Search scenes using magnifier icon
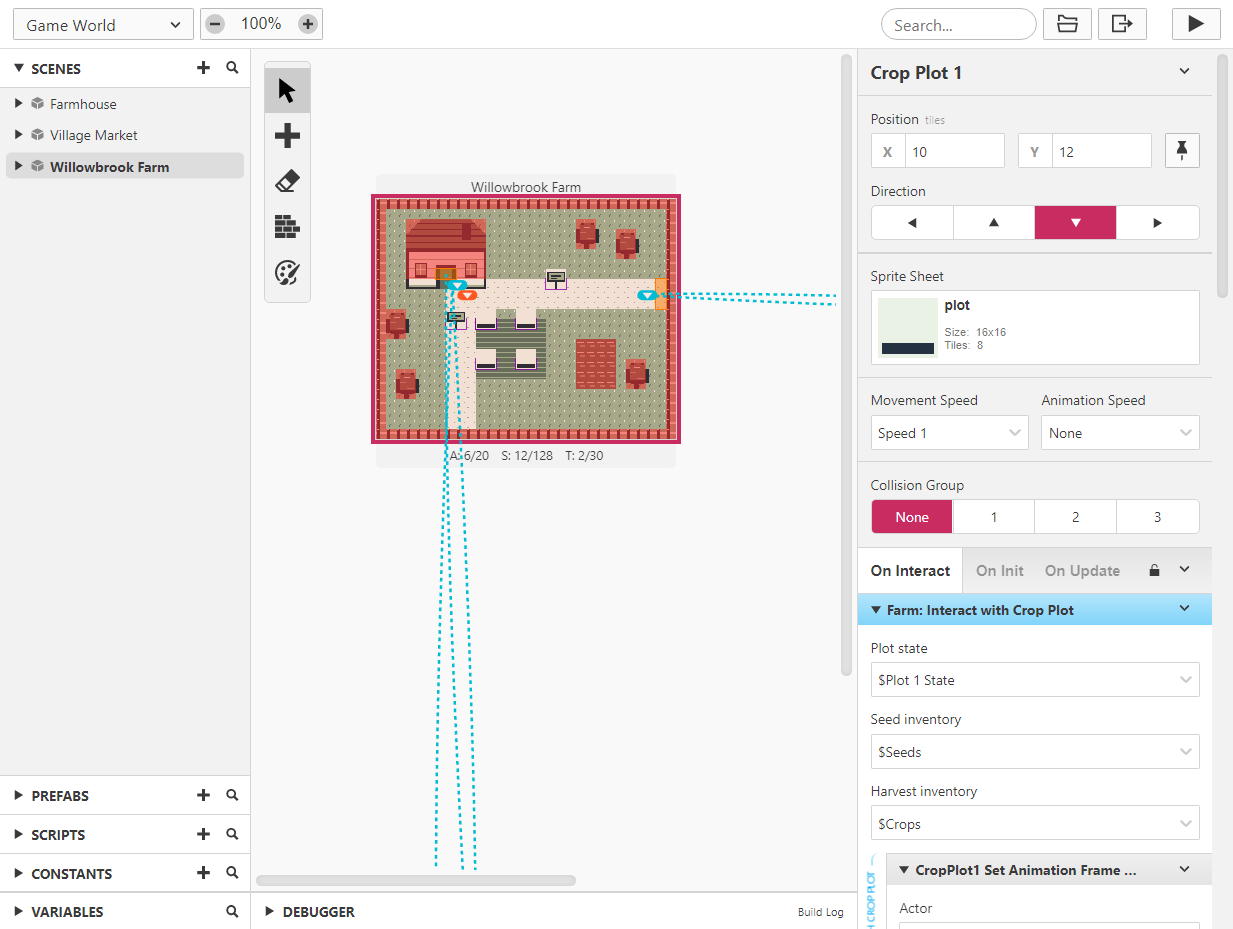 pos(232,68)
